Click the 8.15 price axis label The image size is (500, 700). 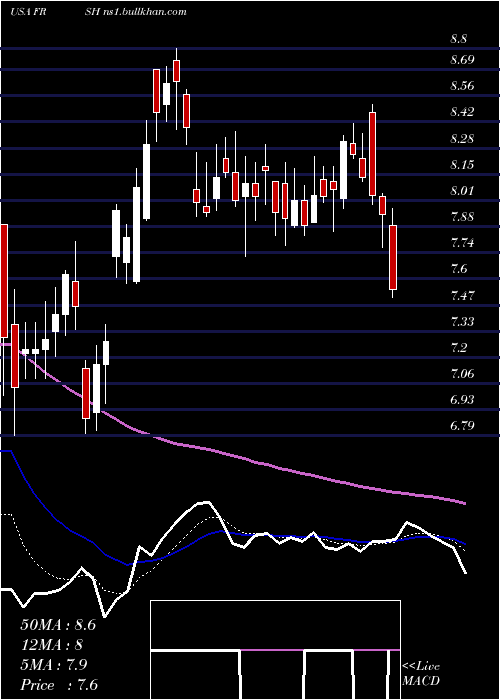(462, 165)
